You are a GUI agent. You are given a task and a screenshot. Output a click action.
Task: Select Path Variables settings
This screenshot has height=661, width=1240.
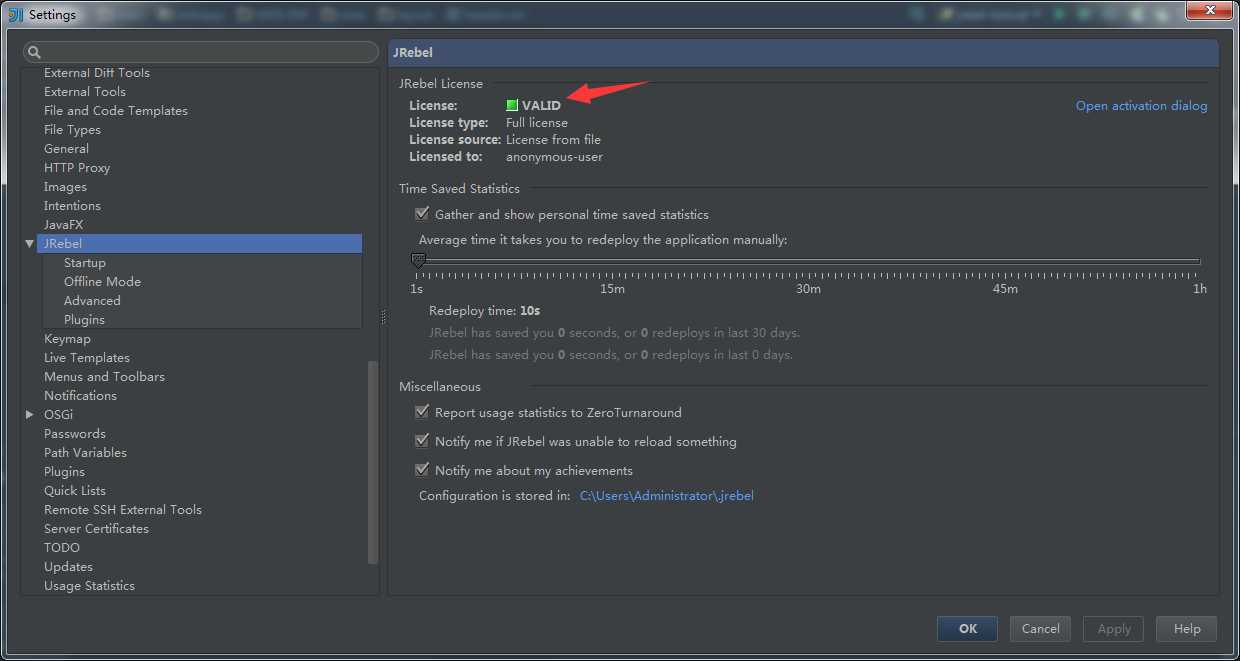pyautogui.click(x=85, y=452)
